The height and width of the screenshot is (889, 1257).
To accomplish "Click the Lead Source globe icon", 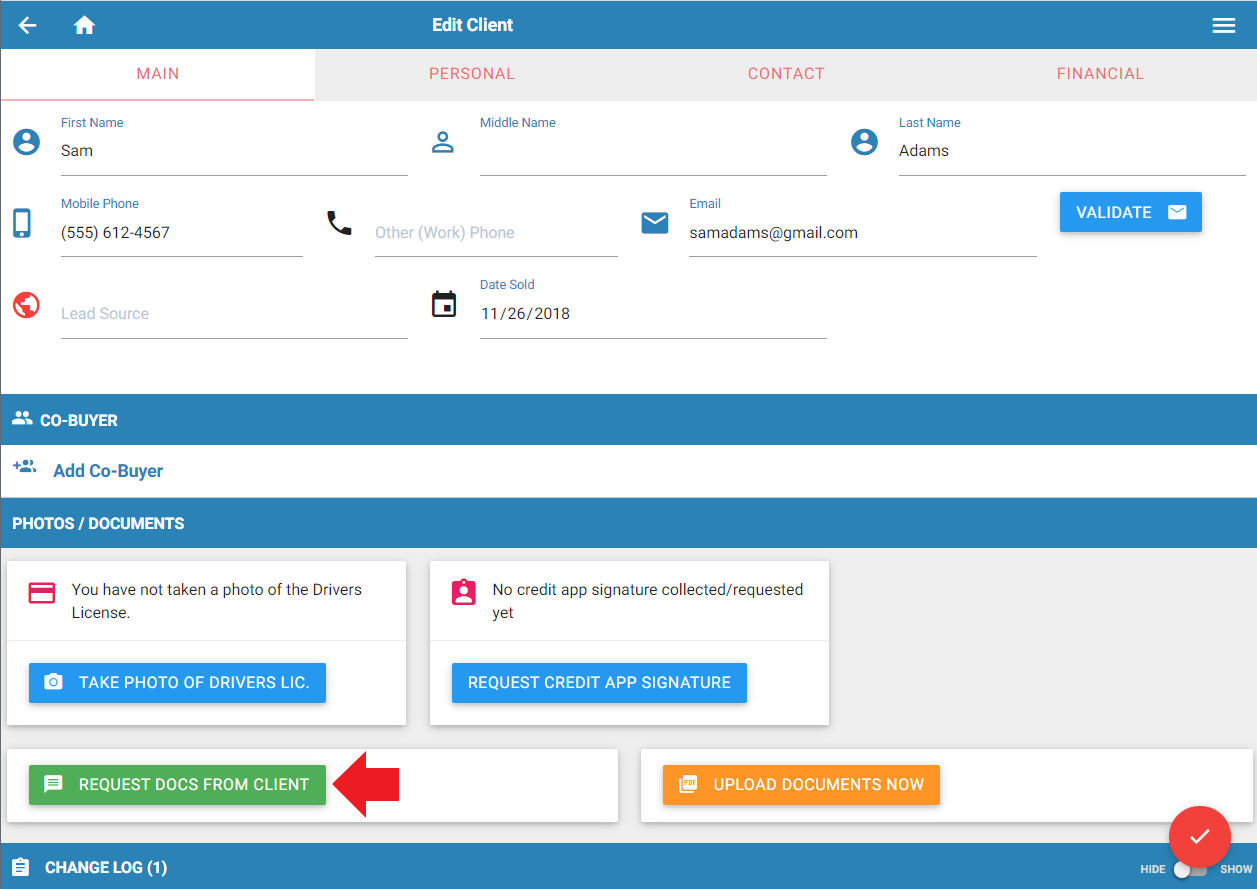I will pyautogui.click(x=27, y=304).
